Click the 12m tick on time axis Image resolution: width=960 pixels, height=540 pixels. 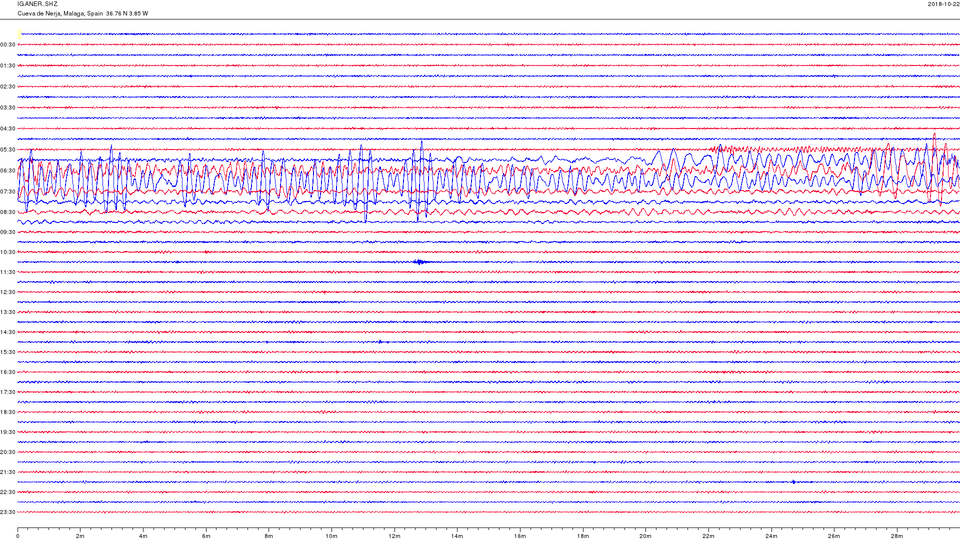[x=394, y=536]
